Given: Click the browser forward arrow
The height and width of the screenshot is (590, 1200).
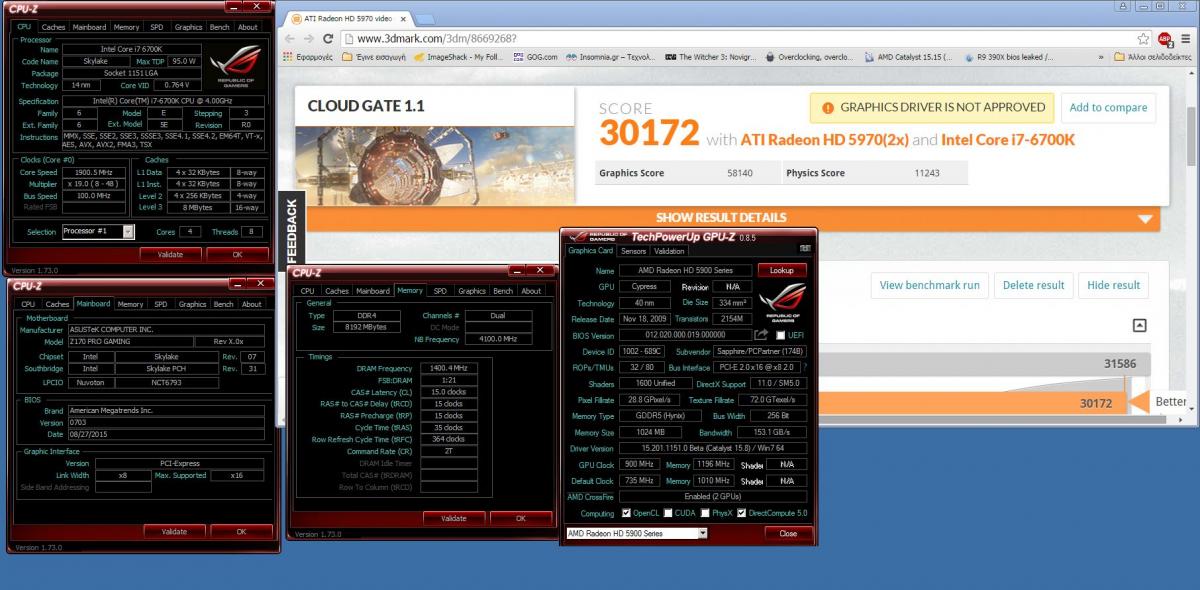Looking at the screenshot, I should 308,38.
